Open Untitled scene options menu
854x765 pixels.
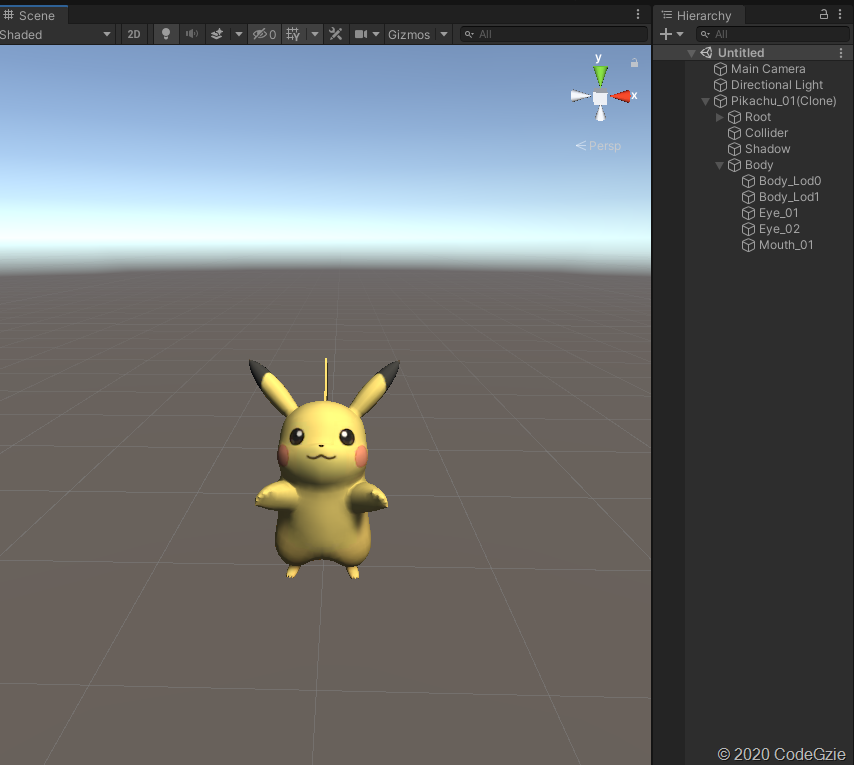(841, 53)
